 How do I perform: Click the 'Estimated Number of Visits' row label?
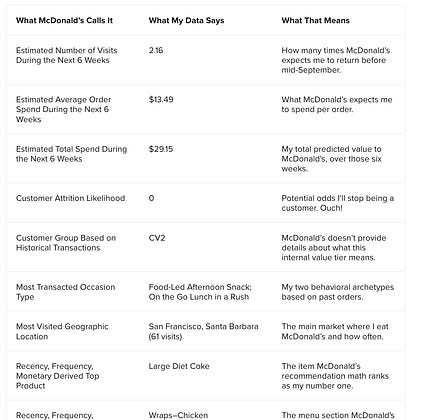pos(67,55)
